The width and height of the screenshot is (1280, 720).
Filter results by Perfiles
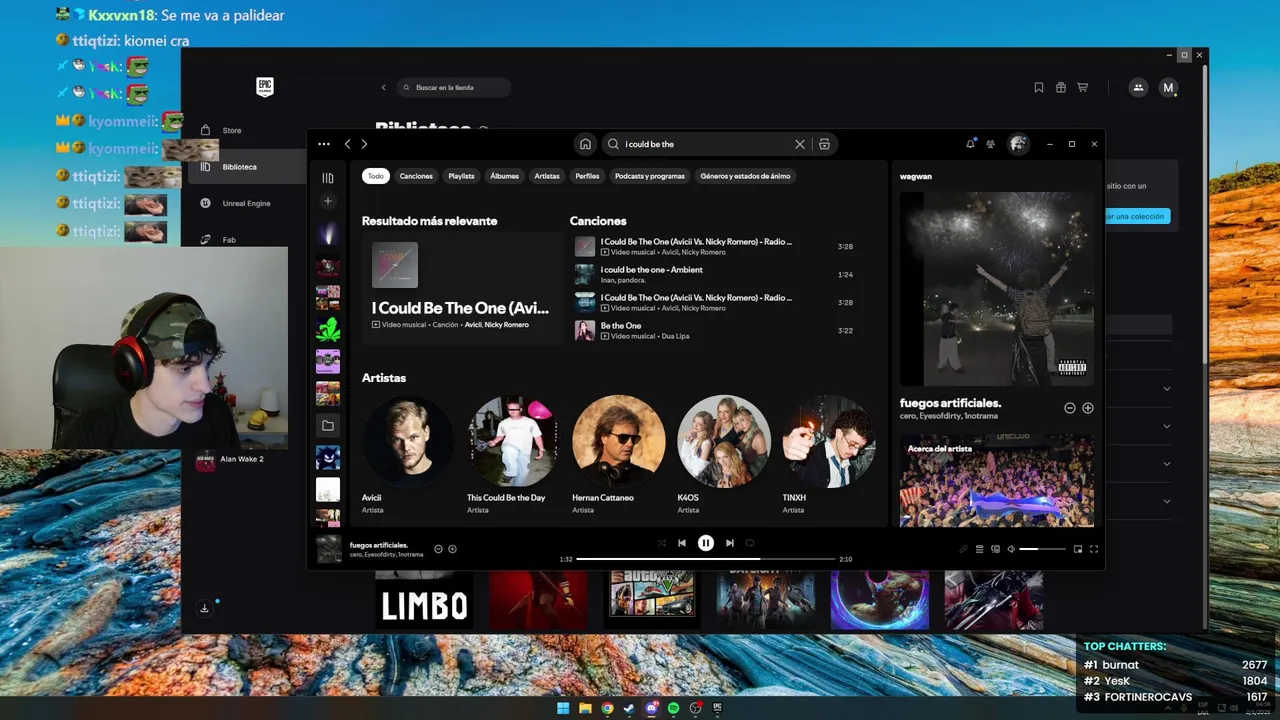(x=587, y=176)
